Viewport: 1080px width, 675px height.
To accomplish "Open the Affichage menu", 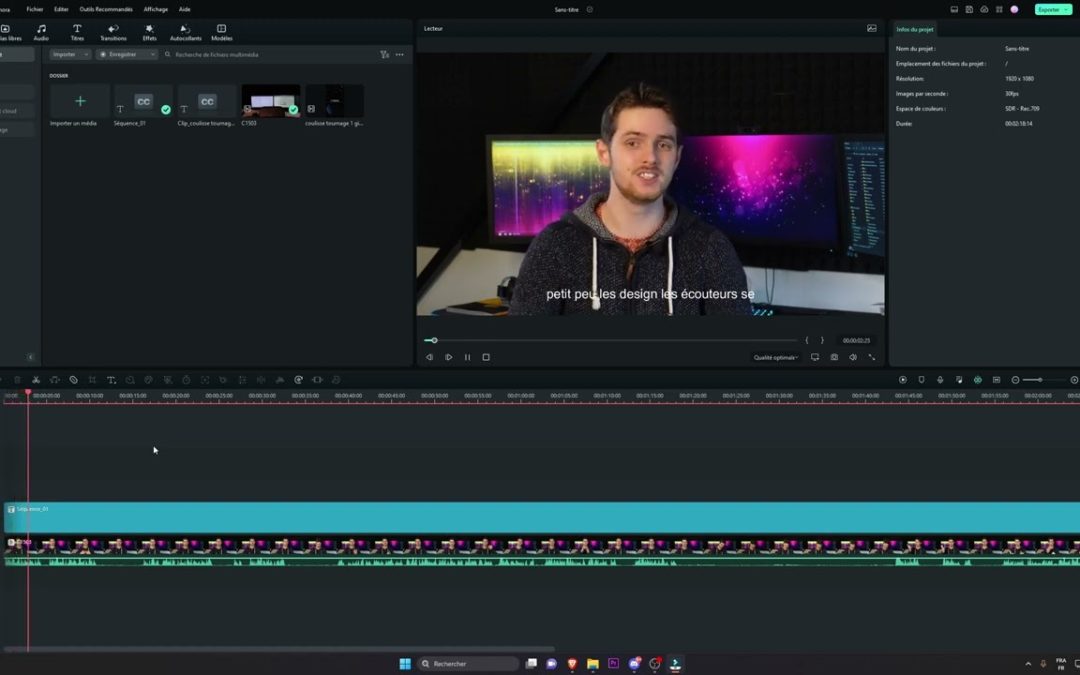I will tap(156, 10).
